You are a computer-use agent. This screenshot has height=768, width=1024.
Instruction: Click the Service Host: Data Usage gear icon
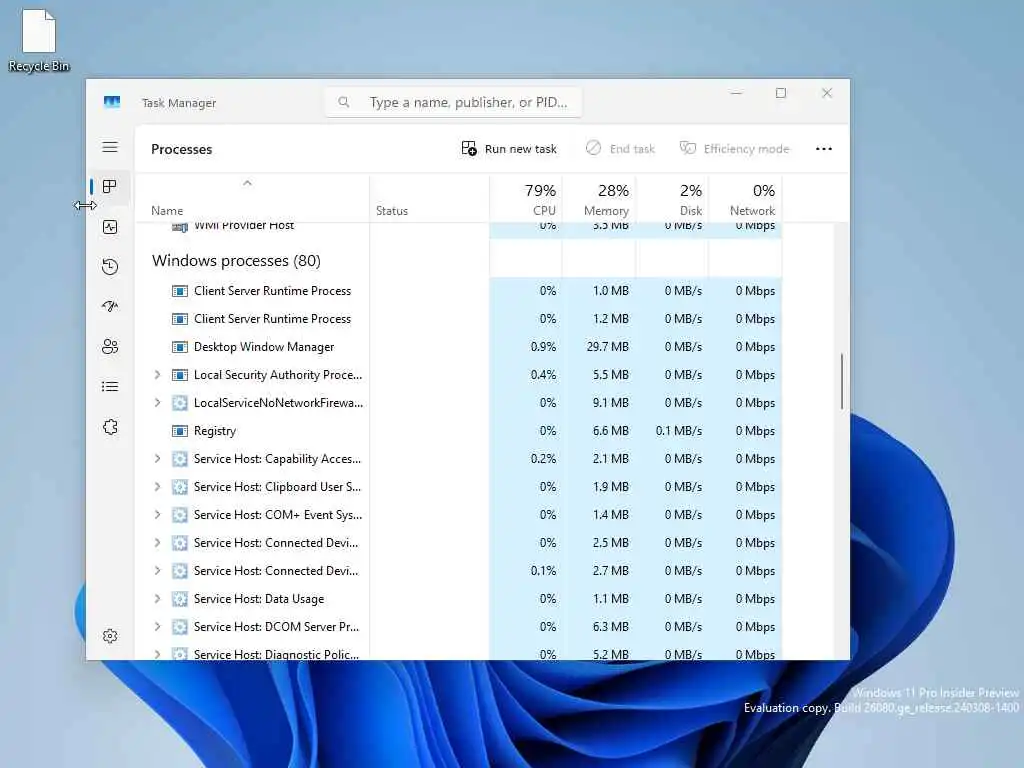click(x=180, y=599)
